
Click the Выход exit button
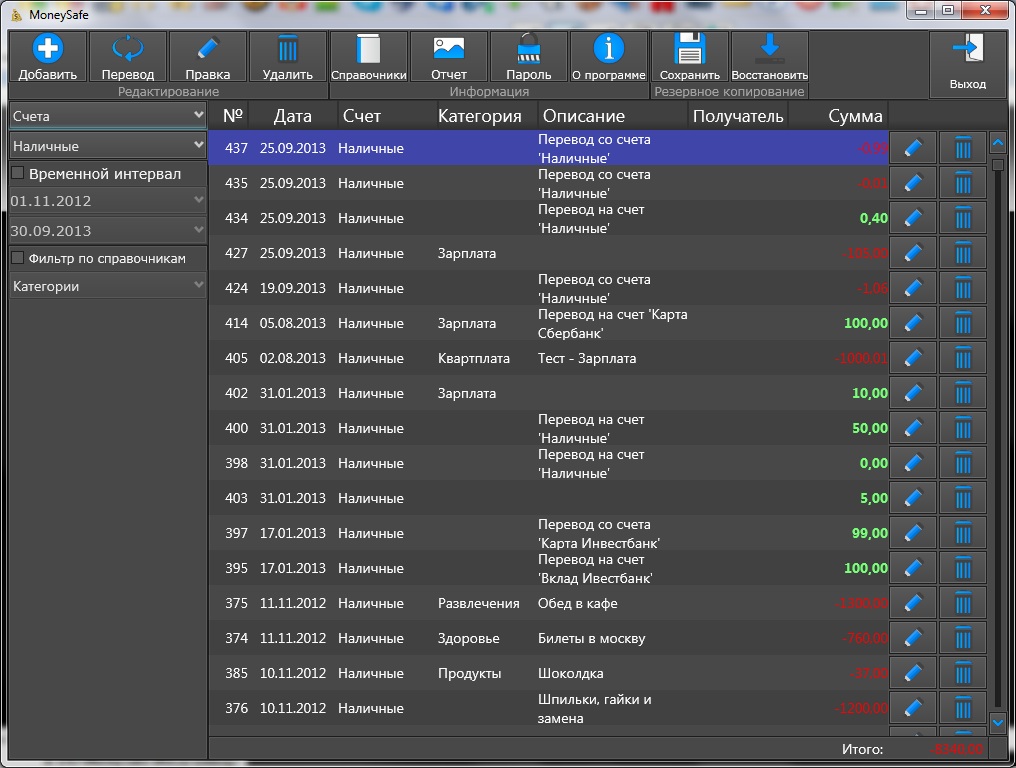[x=968, y=65]
